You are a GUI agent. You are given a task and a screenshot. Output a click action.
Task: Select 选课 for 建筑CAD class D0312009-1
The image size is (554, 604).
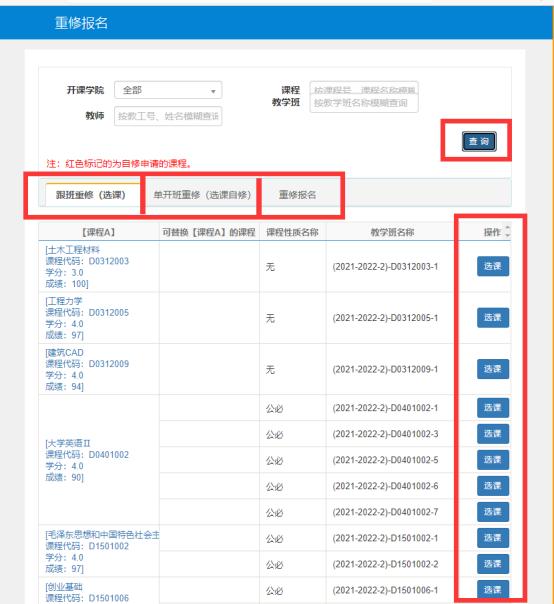tap(493, 369)
